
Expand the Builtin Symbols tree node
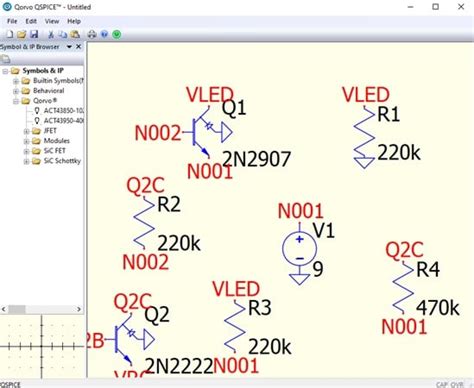tap(16, 81)
